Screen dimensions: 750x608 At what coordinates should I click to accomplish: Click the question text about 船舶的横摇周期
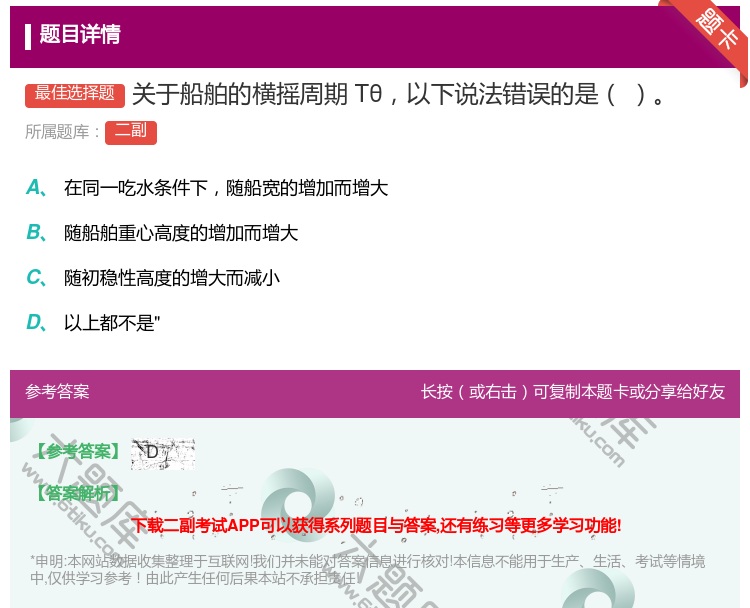pos(398,94)
